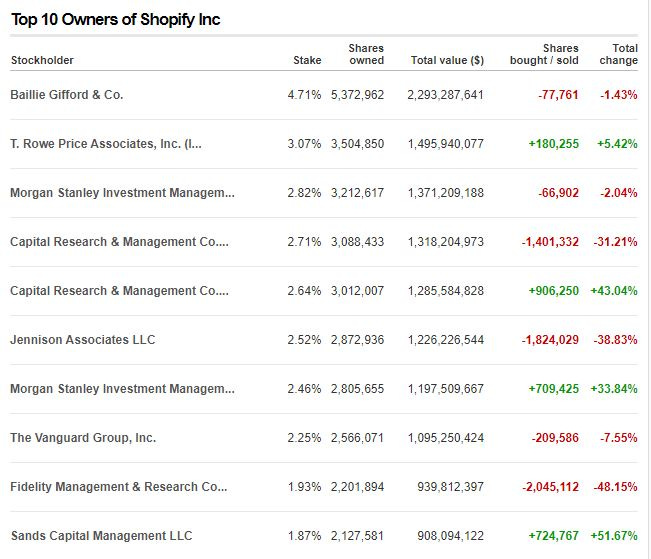651x559 pixels.
Task: Click shares owned 3,088,433
Action: [357, 242]
